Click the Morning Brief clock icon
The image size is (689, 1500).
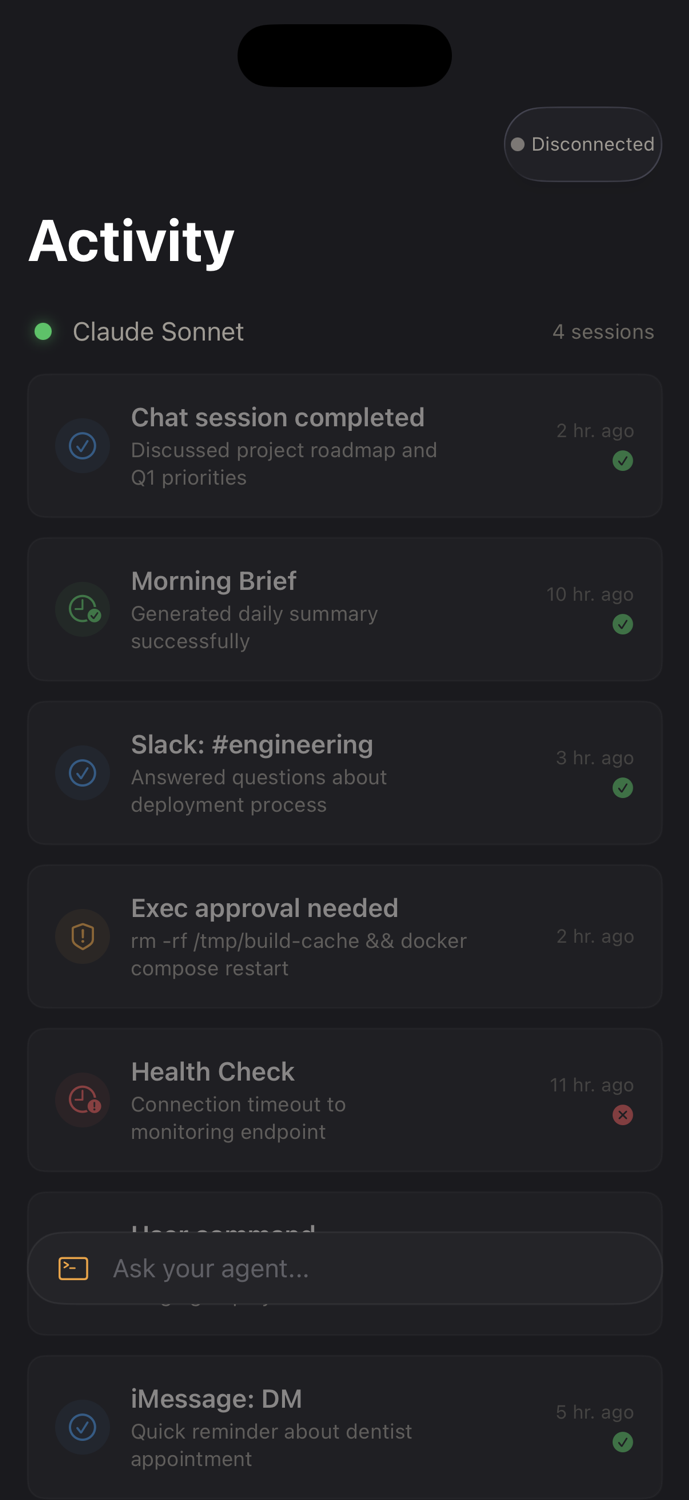coord(82,608)
